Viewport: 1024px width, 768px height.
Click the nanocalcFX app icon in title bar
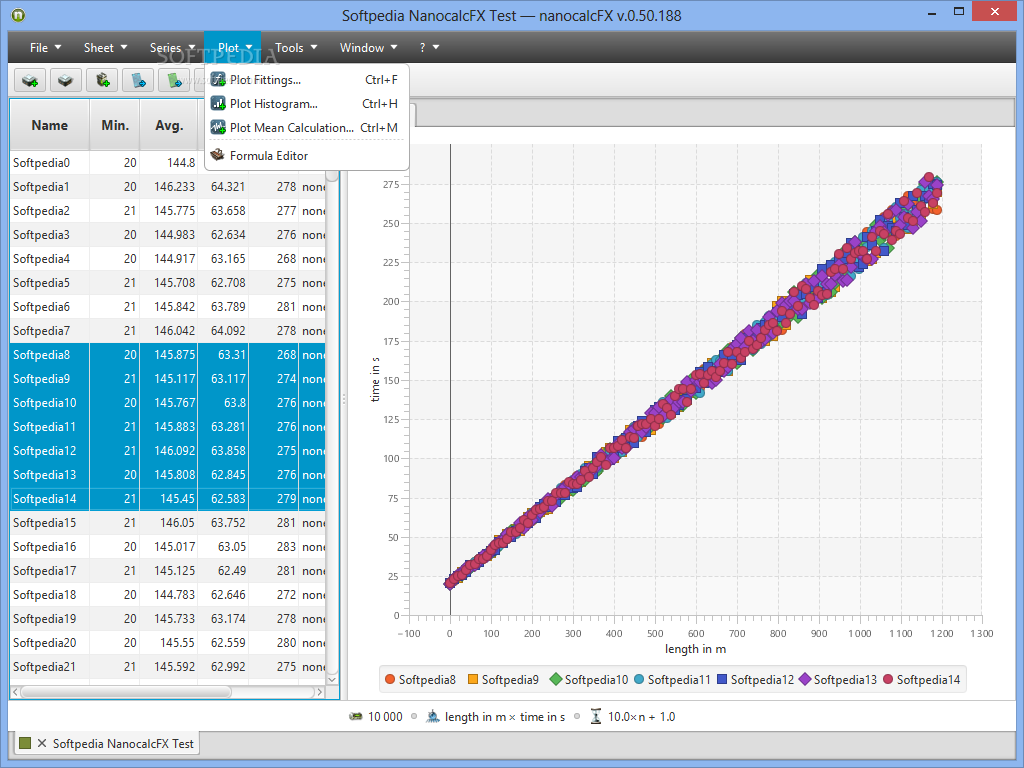(x=18, y=14)
